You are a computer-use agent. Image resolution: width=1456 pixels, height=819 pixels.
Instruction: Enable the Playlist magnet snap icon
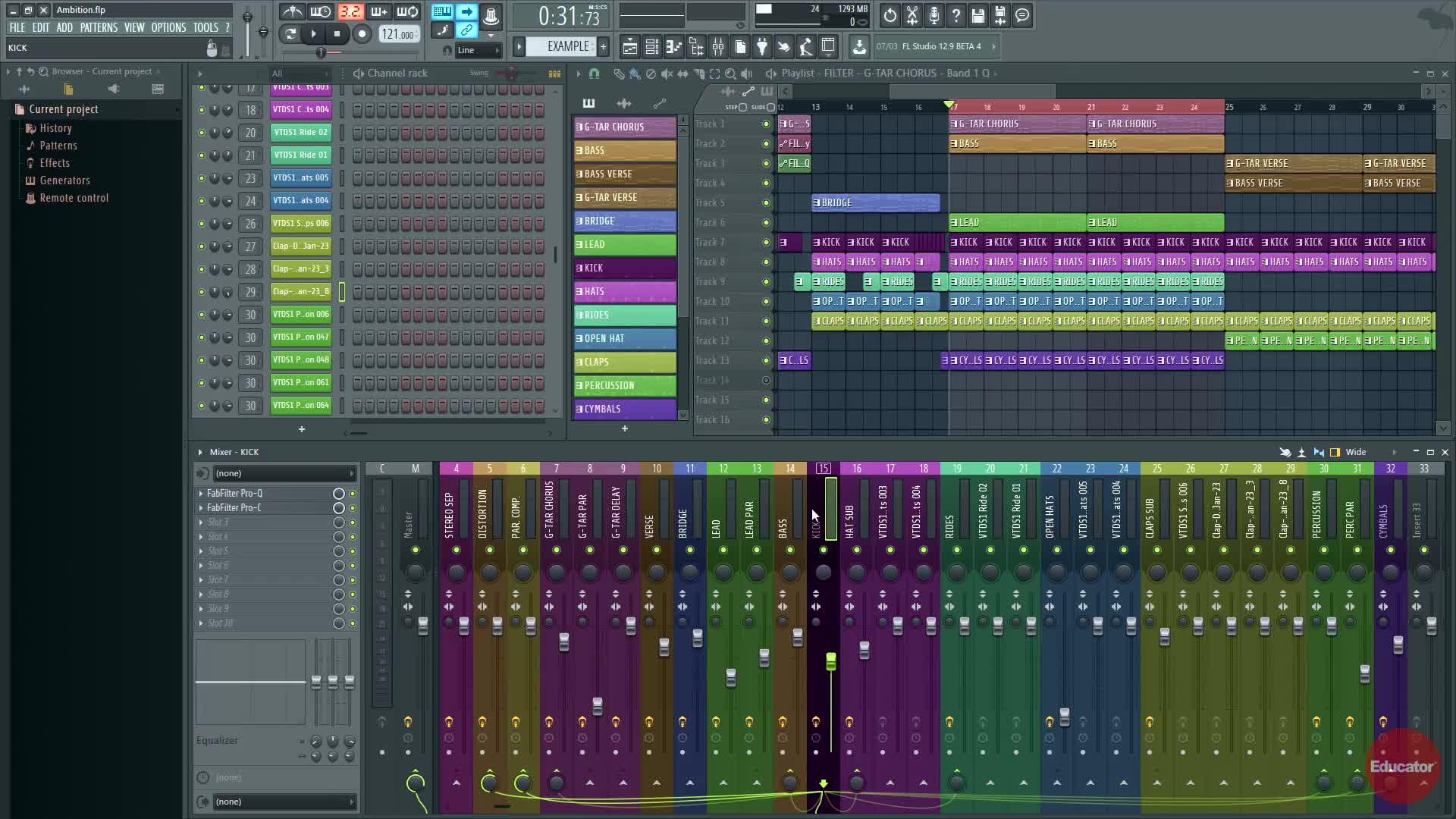point(594,74)
